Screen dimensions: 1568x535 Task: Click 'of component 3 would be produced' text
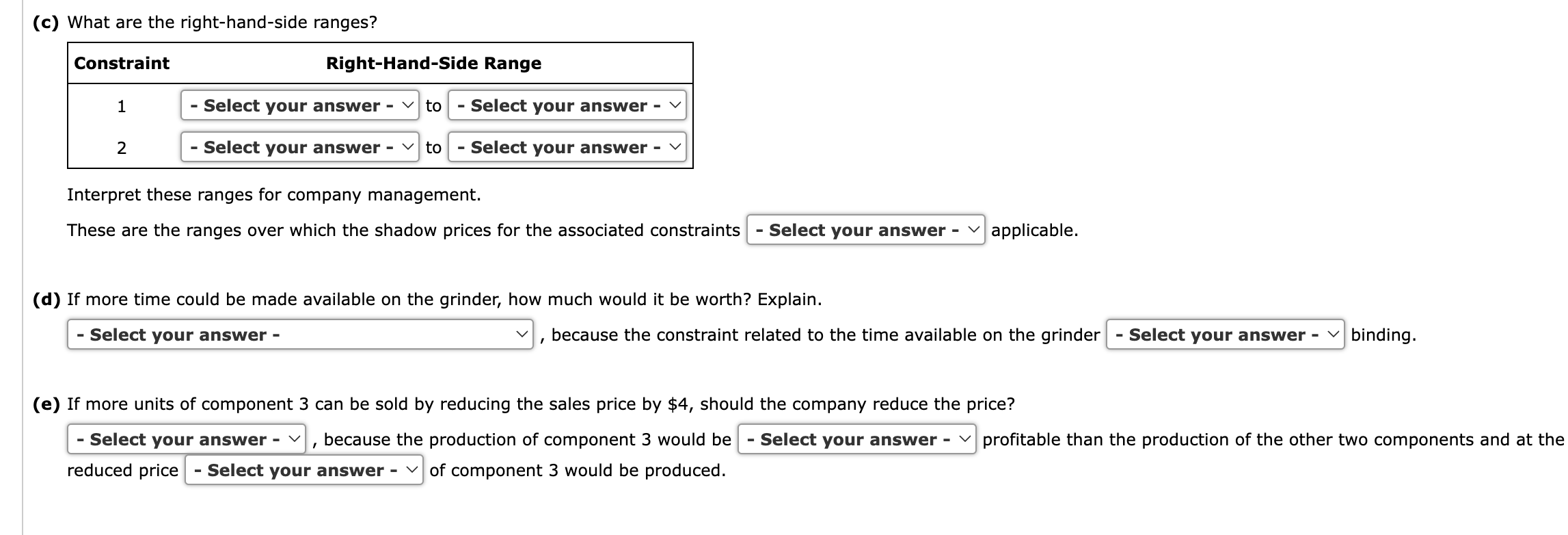(x=578, y=471)
